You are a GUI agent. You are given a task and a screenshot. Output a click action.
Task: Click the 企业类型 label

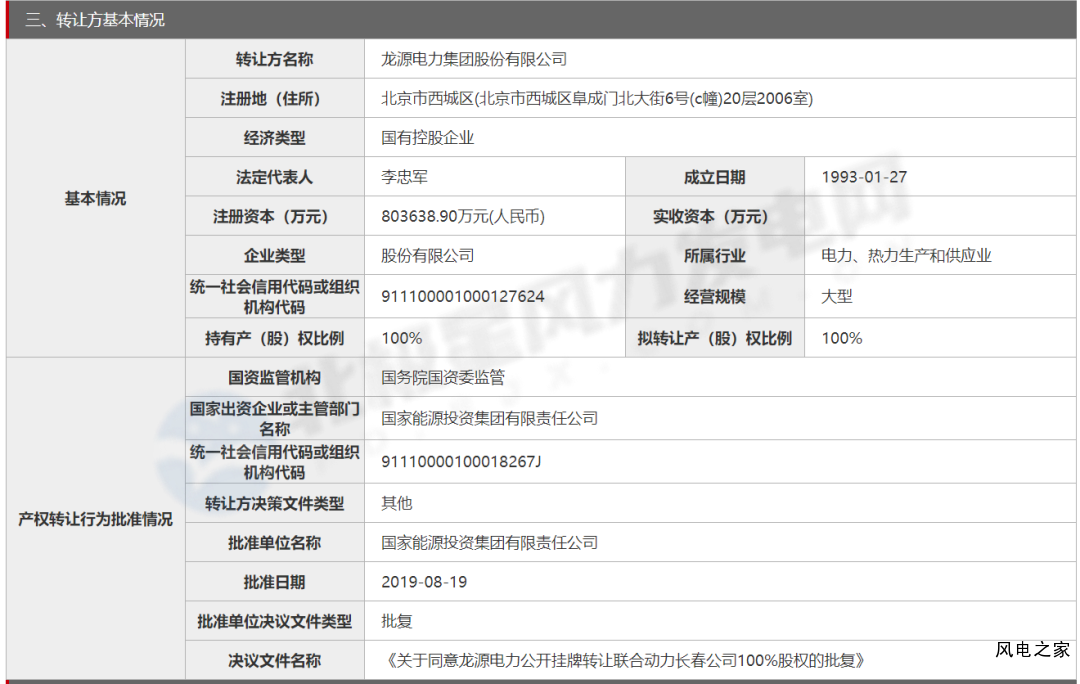274,256
